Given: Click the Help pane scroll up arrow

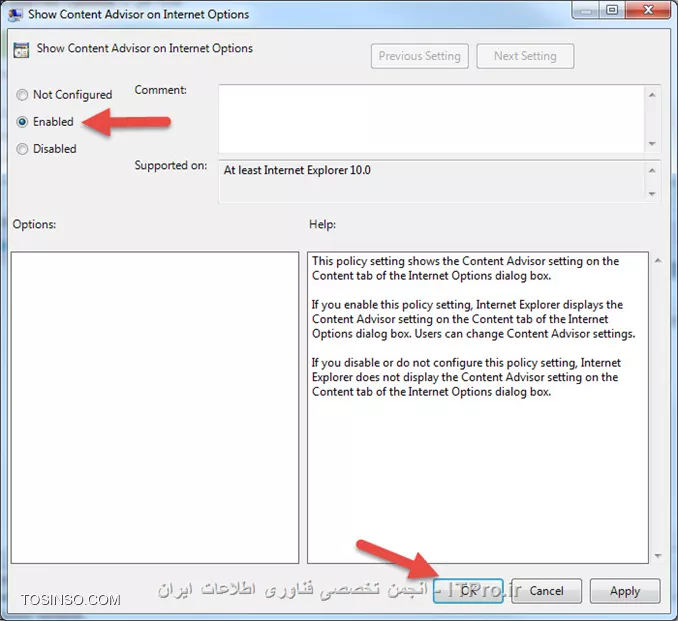Looking at the screenshot, I should pos(658,260).
